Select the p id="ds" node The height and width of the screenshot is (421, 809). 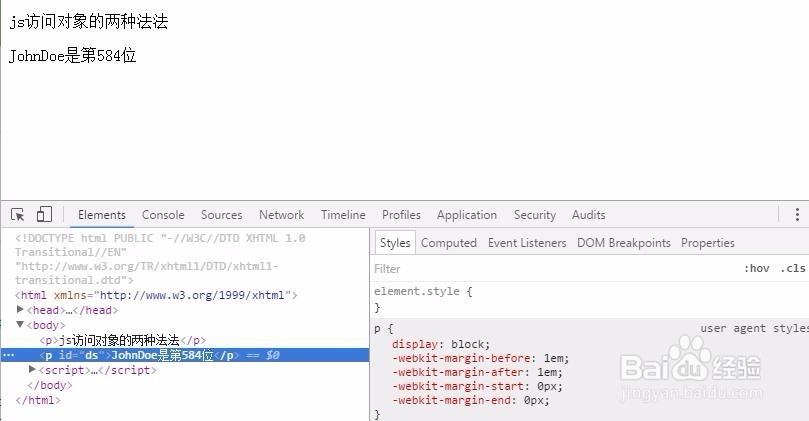[x=185, y=355]
